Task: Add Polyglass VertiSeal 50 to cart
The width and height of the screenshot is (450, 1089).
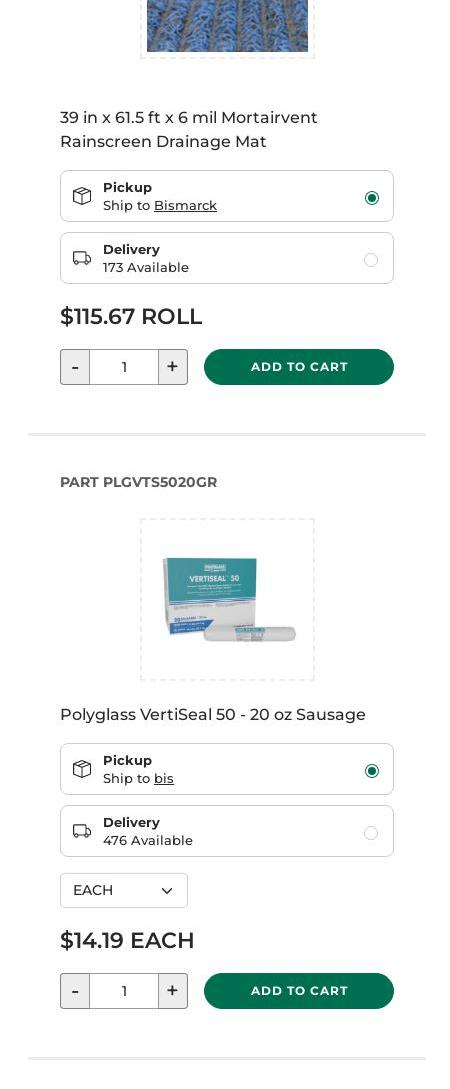Action: click(299, 990)
